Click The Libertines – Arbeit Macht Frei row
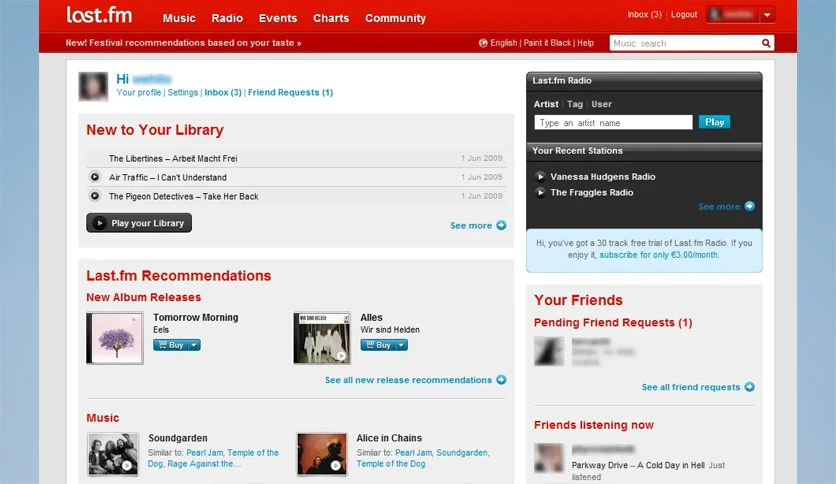Viewport: 836px width, 484px height. tap(296, 158)
